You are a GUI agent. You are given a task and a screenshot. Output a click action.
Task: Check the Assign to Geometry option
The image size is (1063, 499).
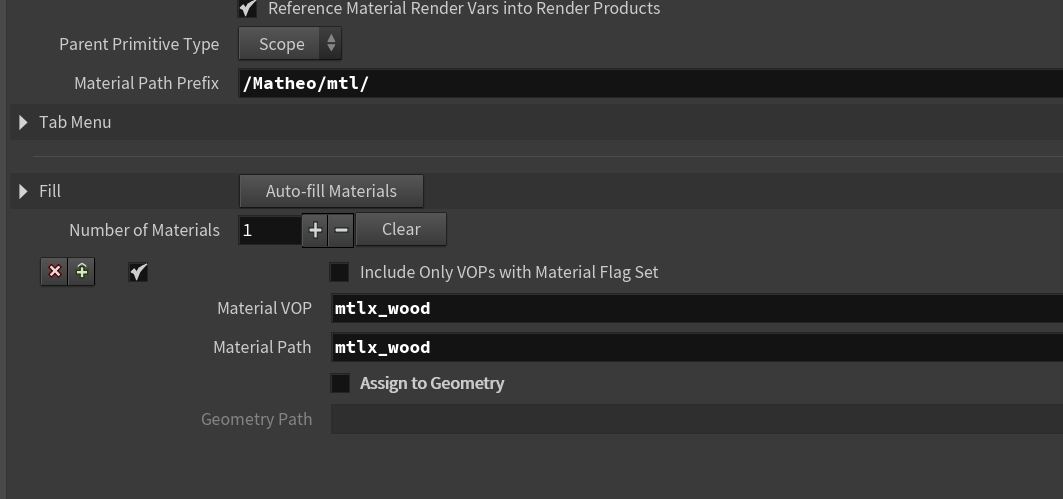[x=340, y=383]
